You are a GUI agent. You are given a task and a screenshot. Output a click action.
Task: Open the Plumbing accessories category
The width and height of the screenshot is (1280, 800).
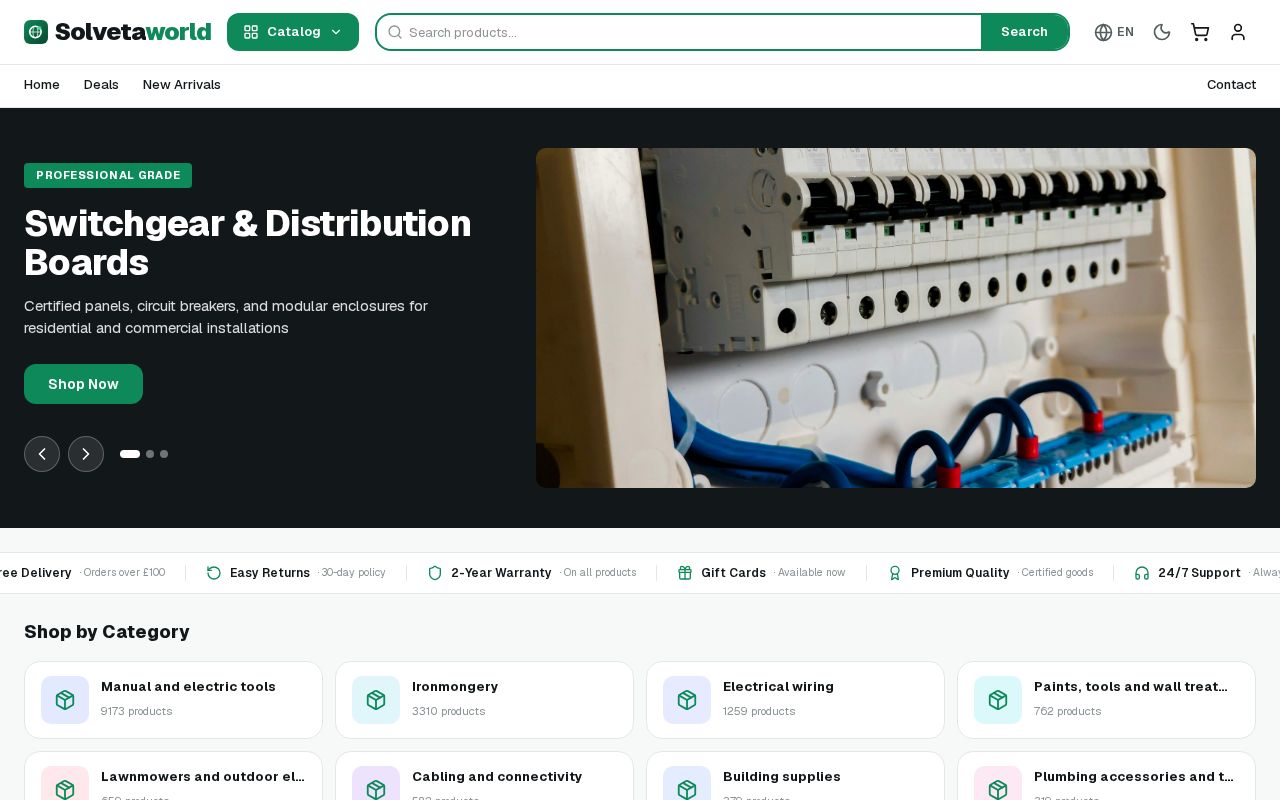pyautogui.click(x=1106, y=776)
